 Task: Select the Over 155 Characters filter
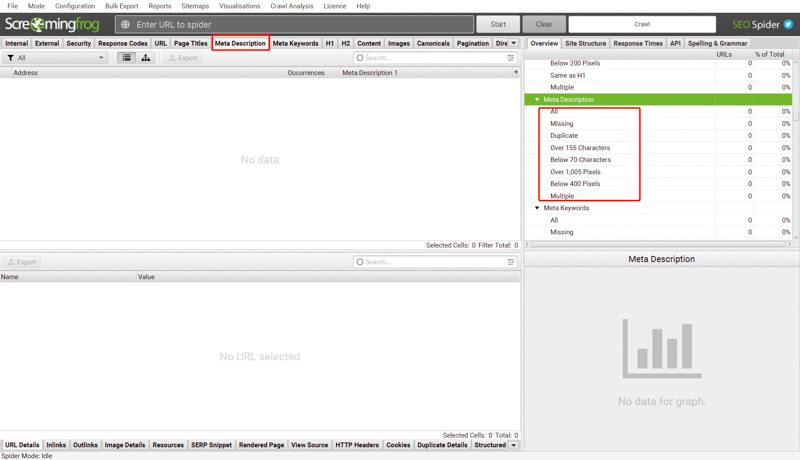point(580,148)
